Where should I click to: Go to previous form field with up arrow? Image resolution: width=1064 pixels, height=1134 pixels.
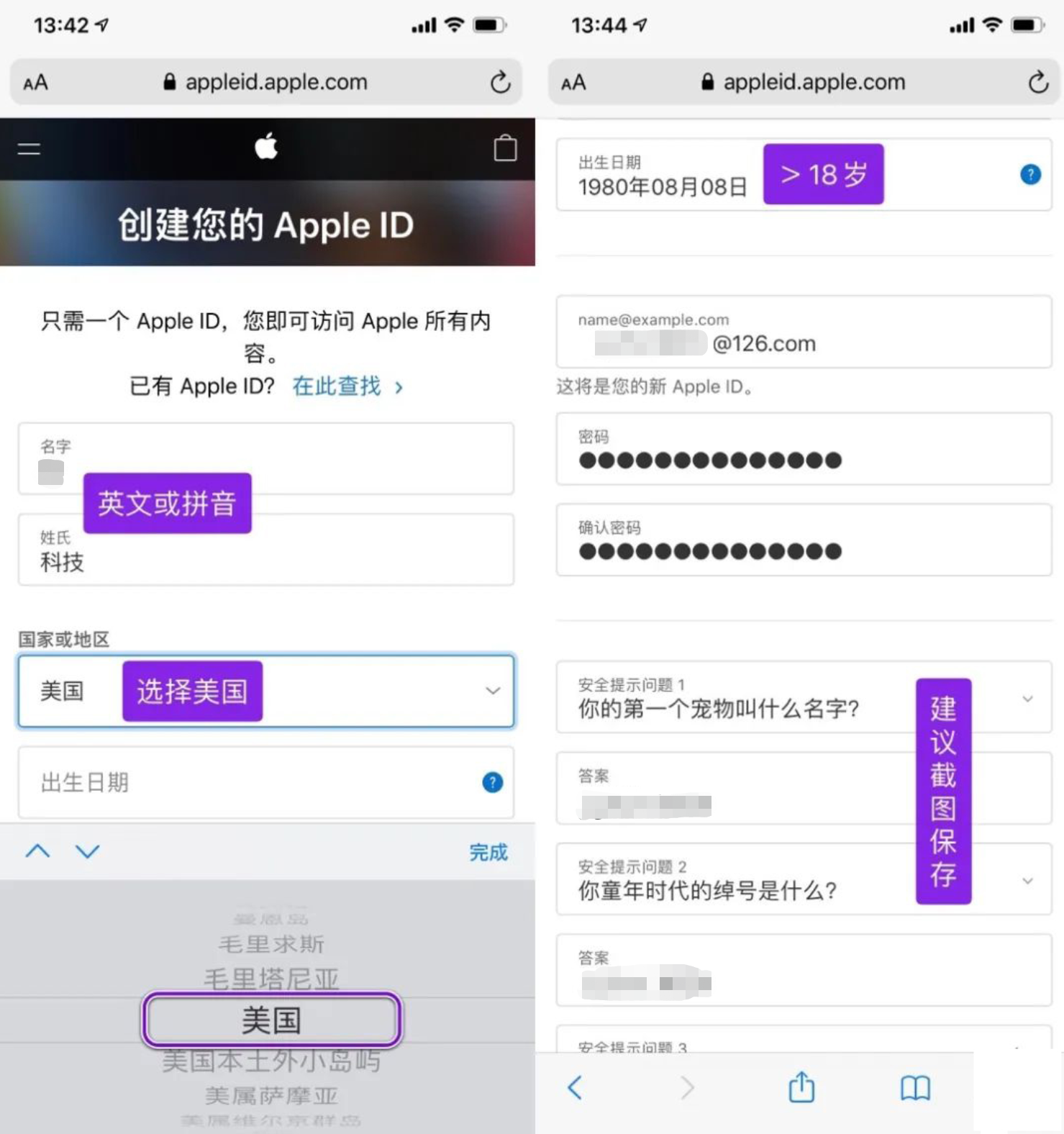(37, 852)
